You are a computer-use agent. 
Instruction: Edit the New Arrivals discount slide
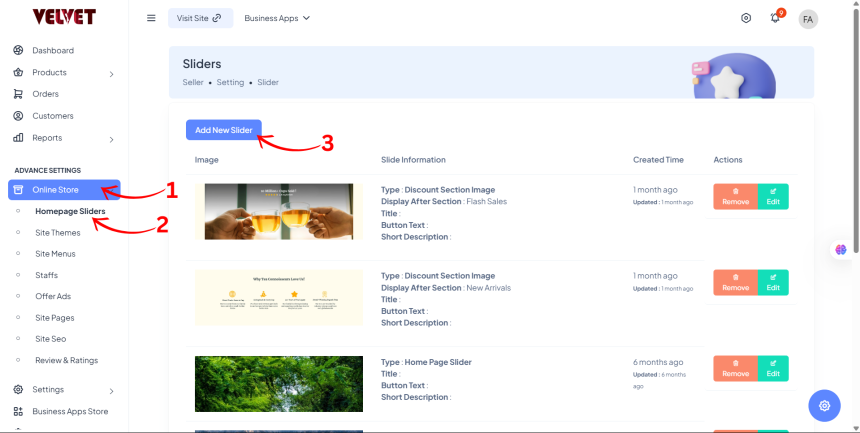(773, 281)
